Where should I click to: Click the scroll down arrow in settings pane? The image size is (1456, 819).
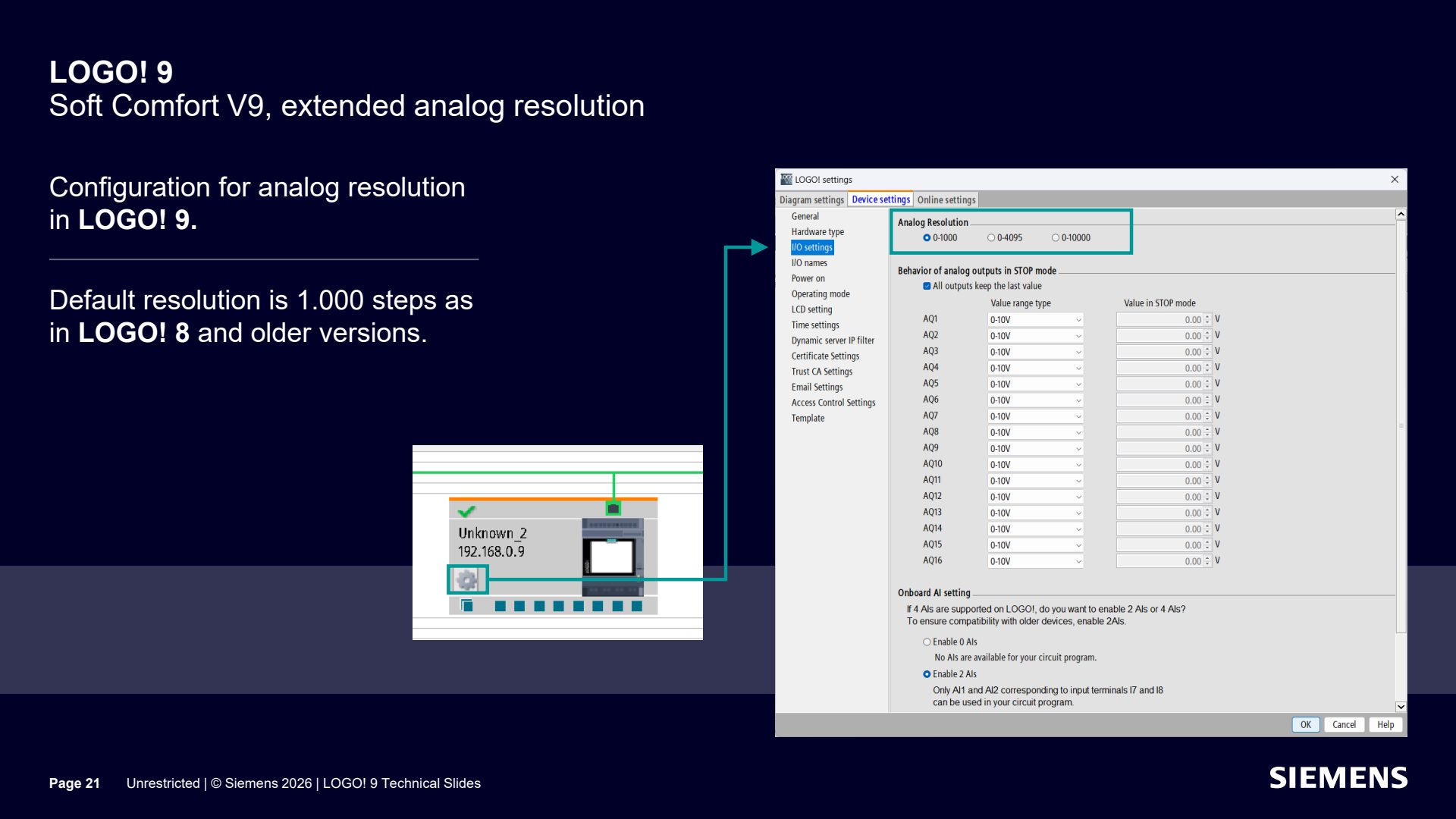tap(1401, 707)
